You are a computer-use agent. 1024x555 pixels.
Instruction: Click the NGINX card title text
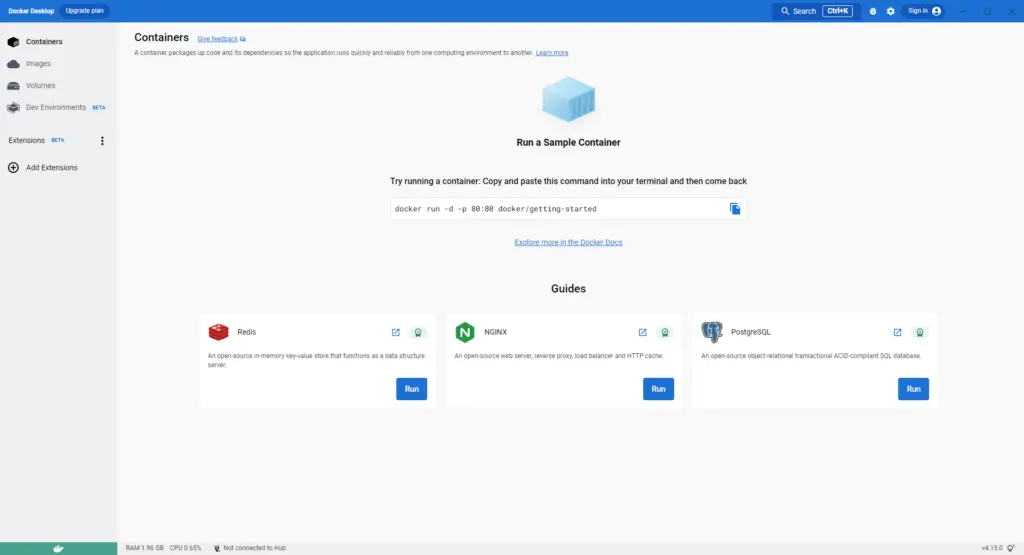click(x=495, y=332)
